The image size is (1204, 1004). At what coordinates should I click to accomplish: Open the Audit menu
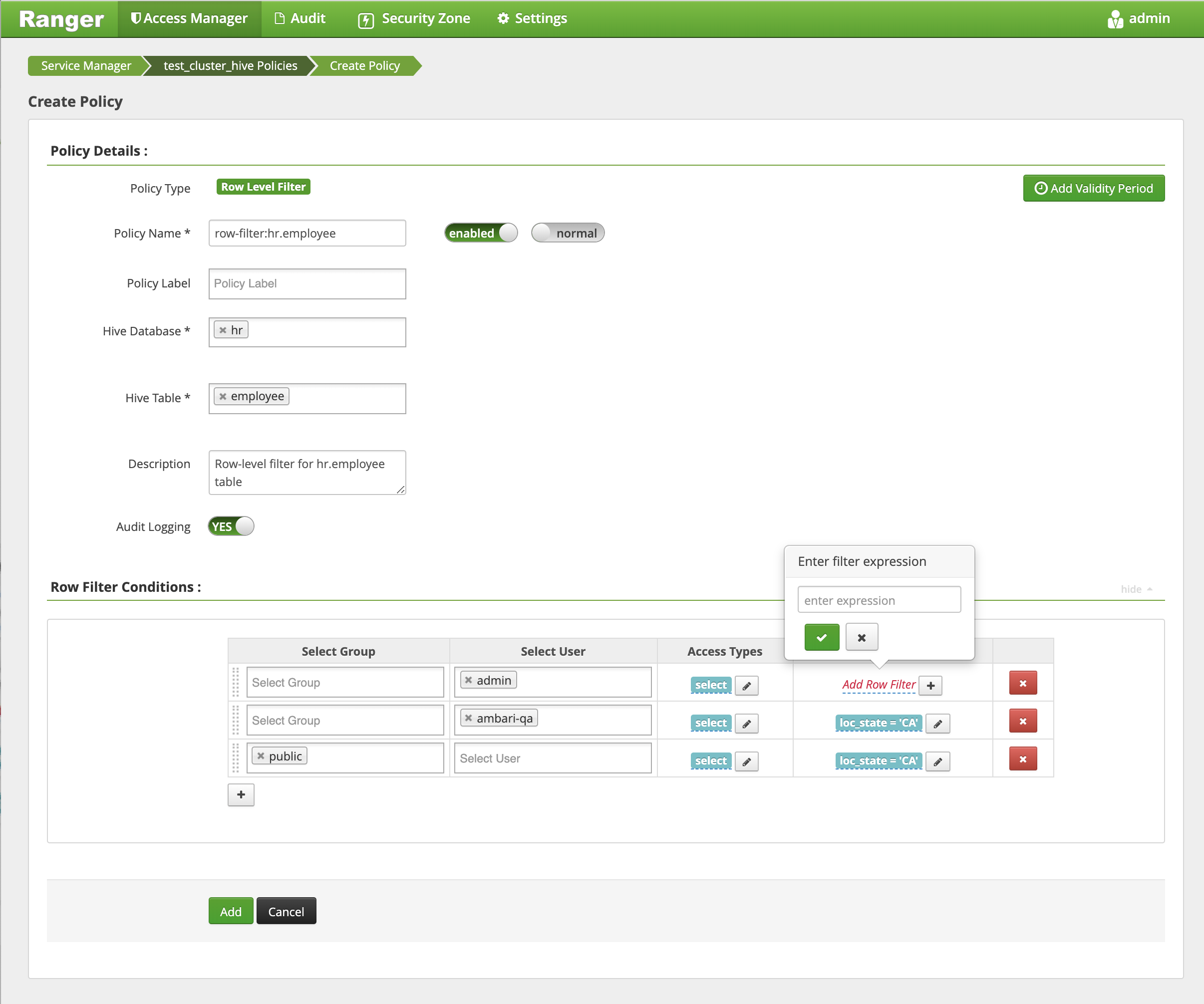[300, 18]
